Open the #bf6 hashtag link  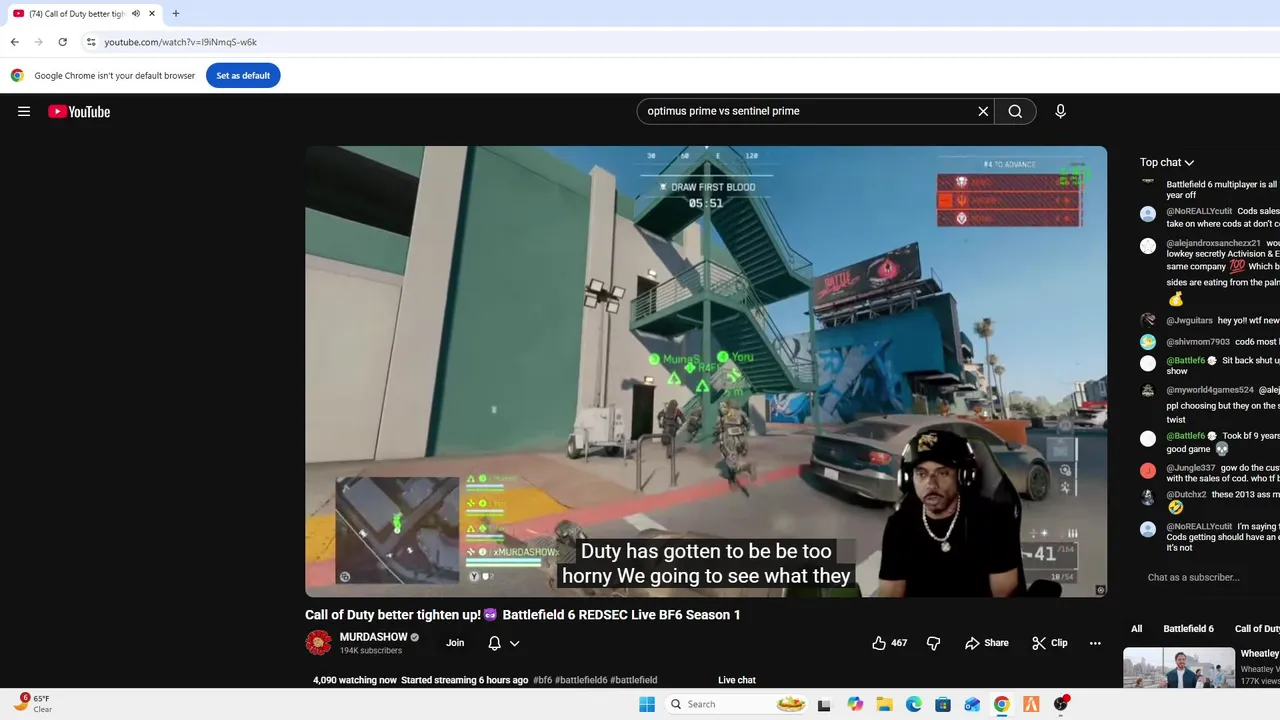(x=542, y=680)
